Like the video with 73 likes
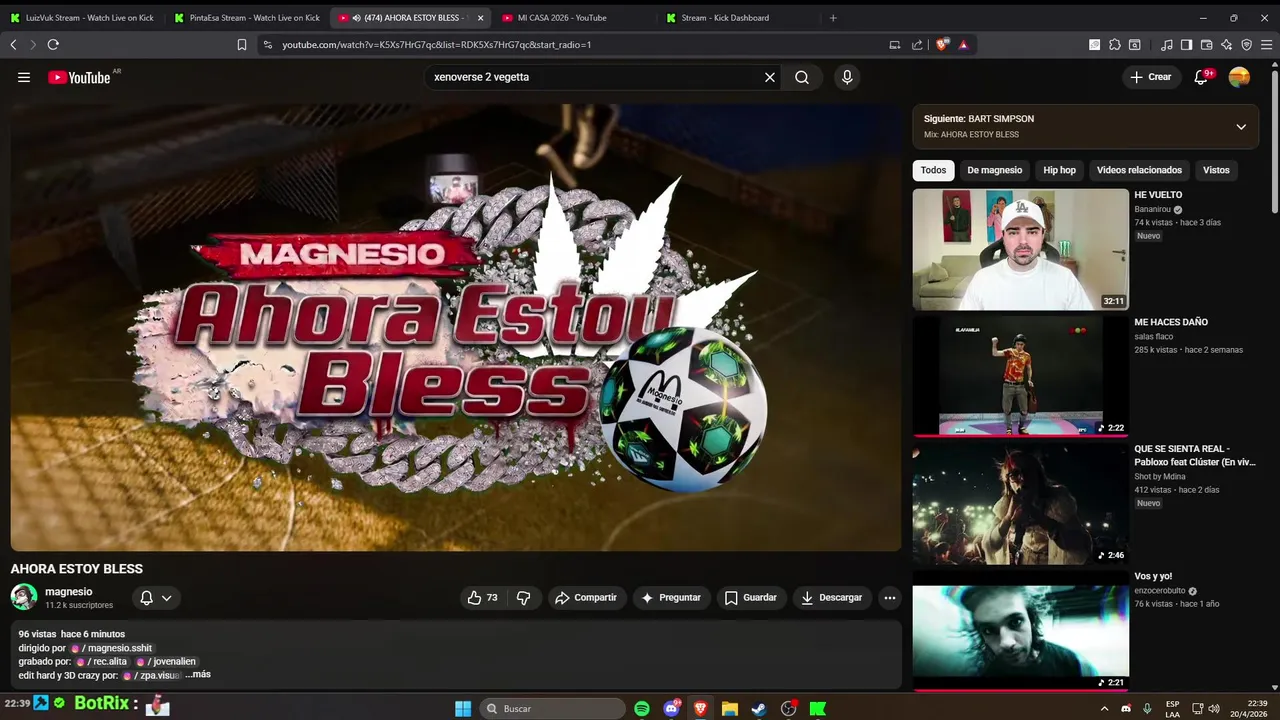The image size is (1280, 720). pyautogui.click(x=482, y=597)
